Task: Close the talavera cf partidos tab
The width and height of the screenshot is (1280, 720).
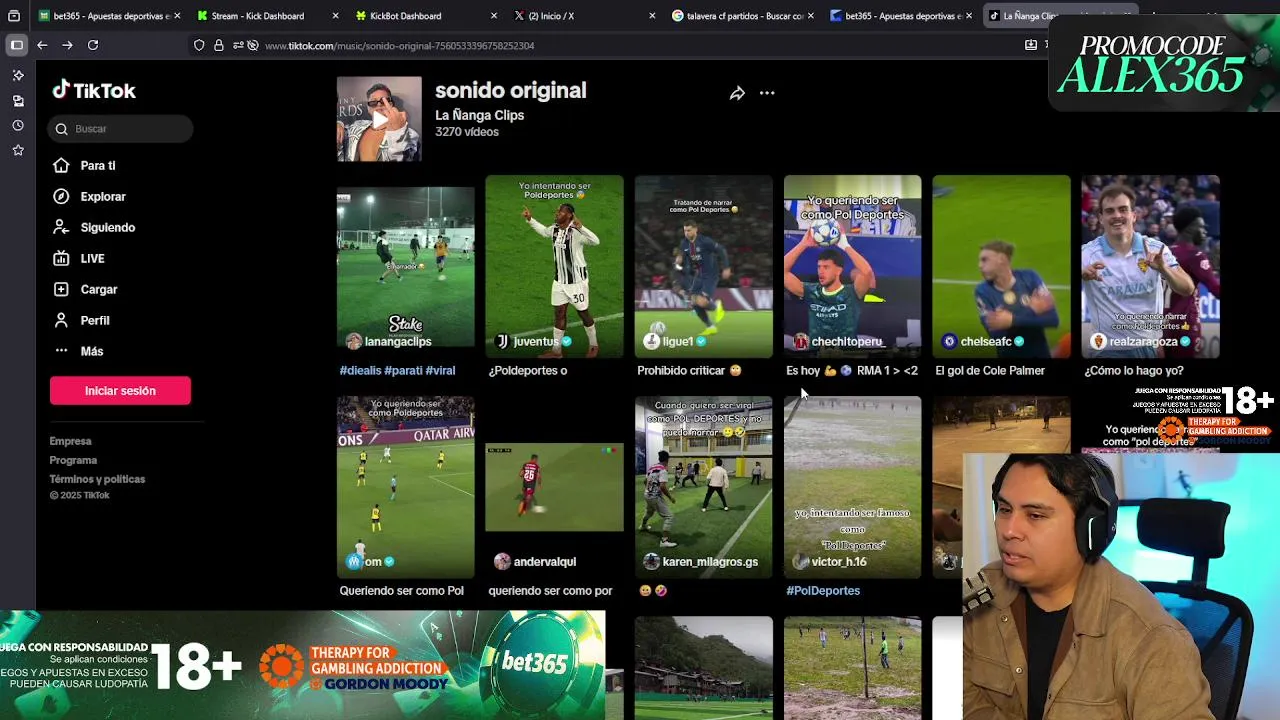Action: (810, 16)
